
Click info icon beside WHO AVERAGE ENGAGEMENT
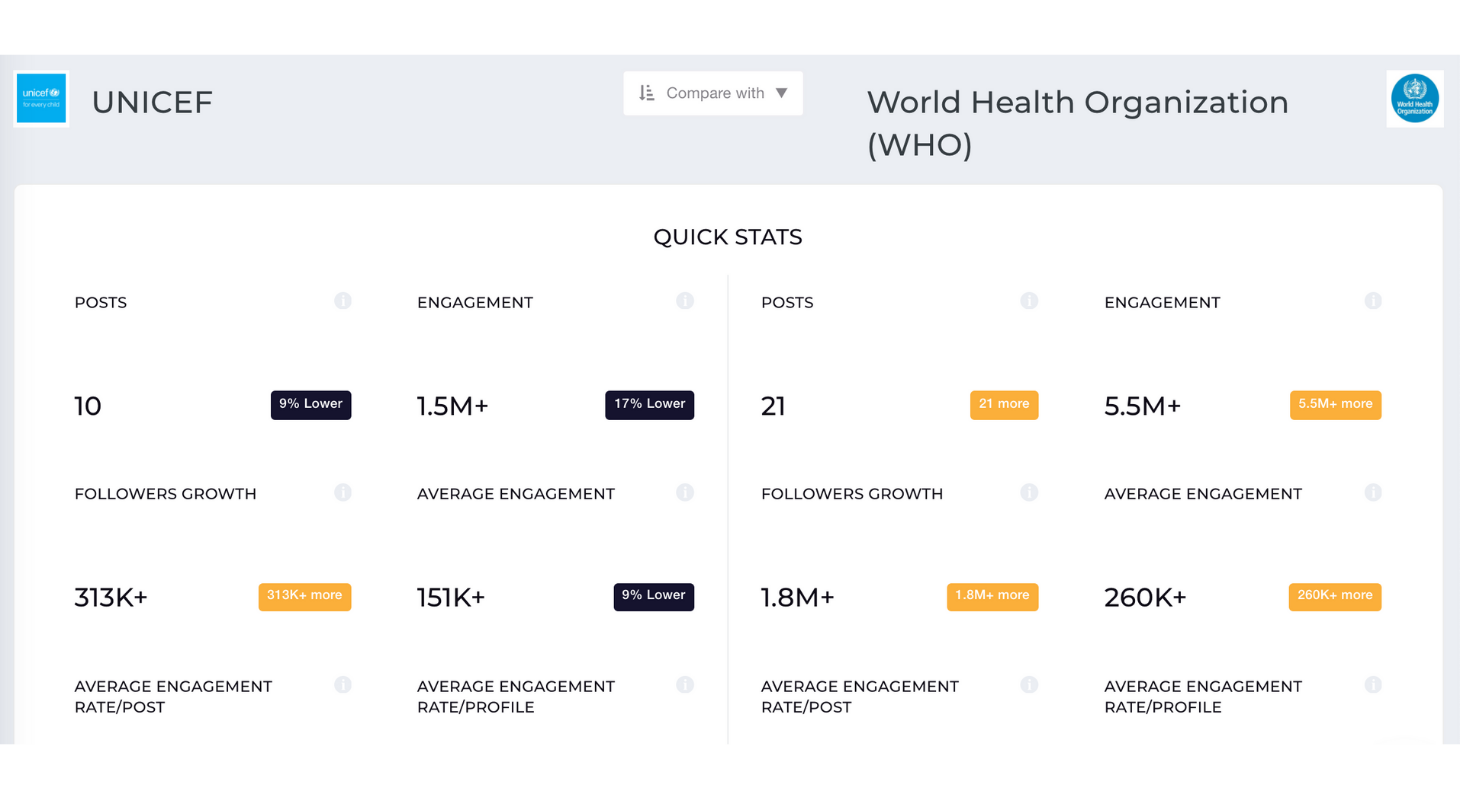pos(1373,492)
